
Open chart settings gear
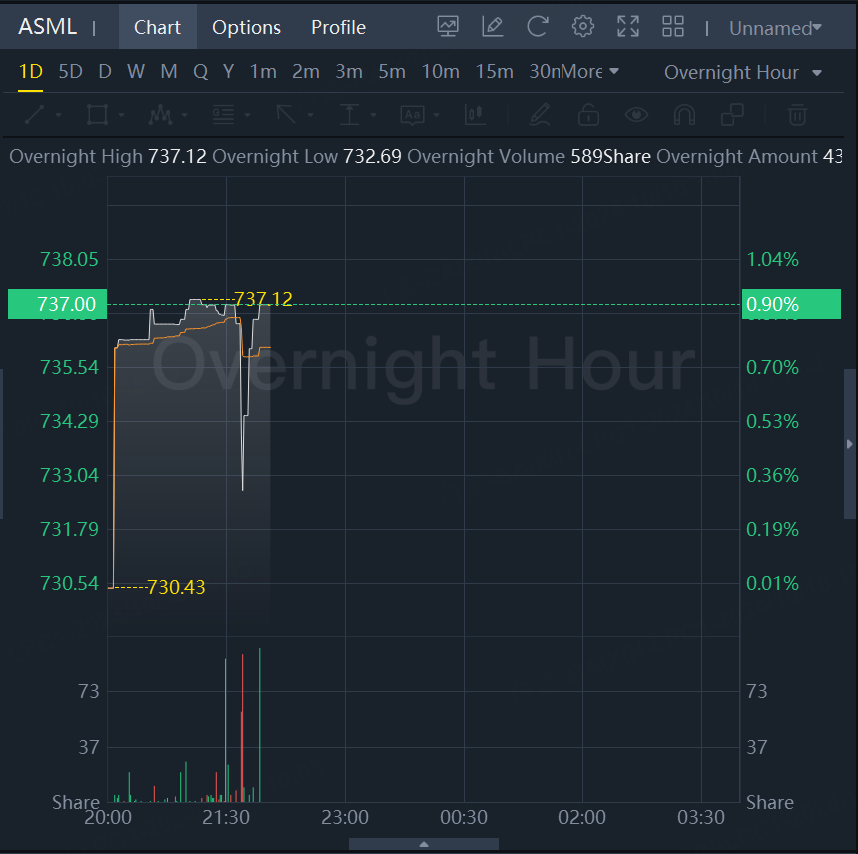(583, 26)
